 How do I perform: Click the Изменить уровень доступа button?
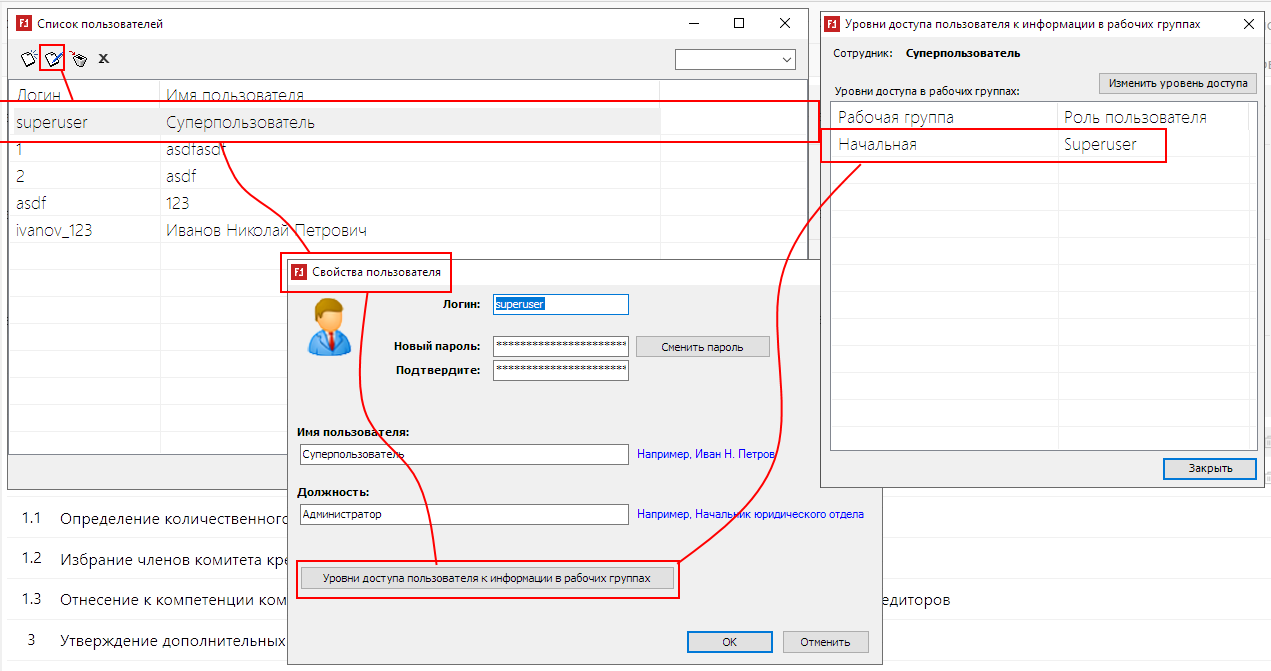click(1177, 83)
